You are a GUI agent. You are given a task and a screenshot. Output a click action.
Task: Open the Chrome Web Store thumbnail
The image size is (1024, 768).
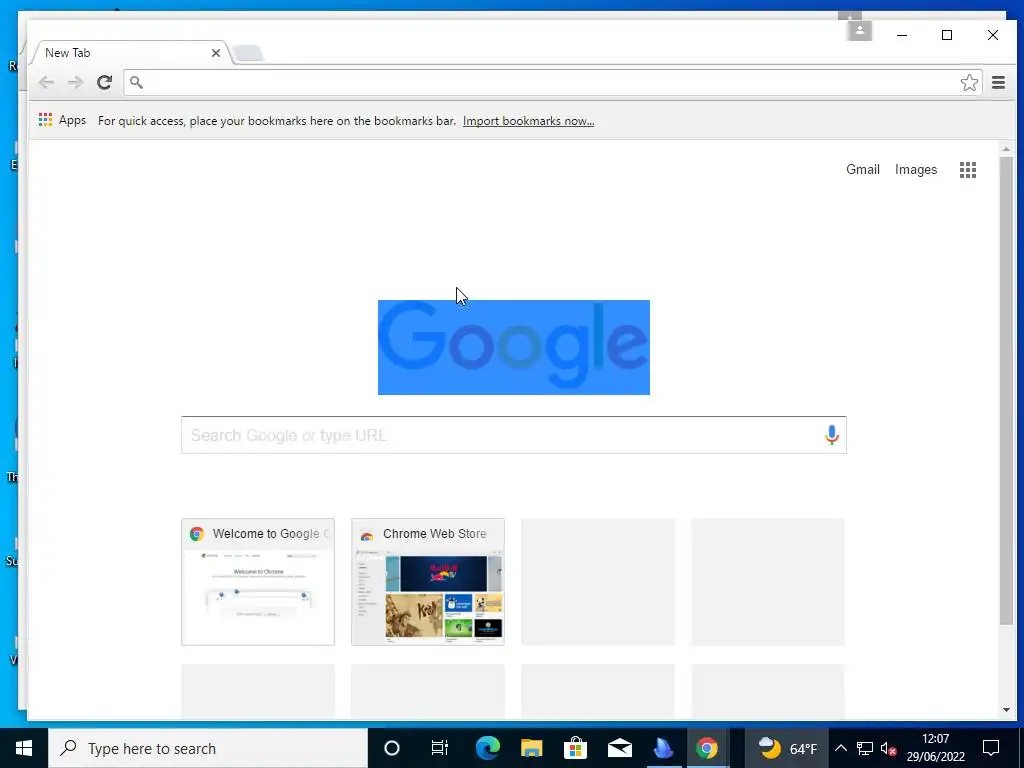pyautogui.click(x=428, y=582)
